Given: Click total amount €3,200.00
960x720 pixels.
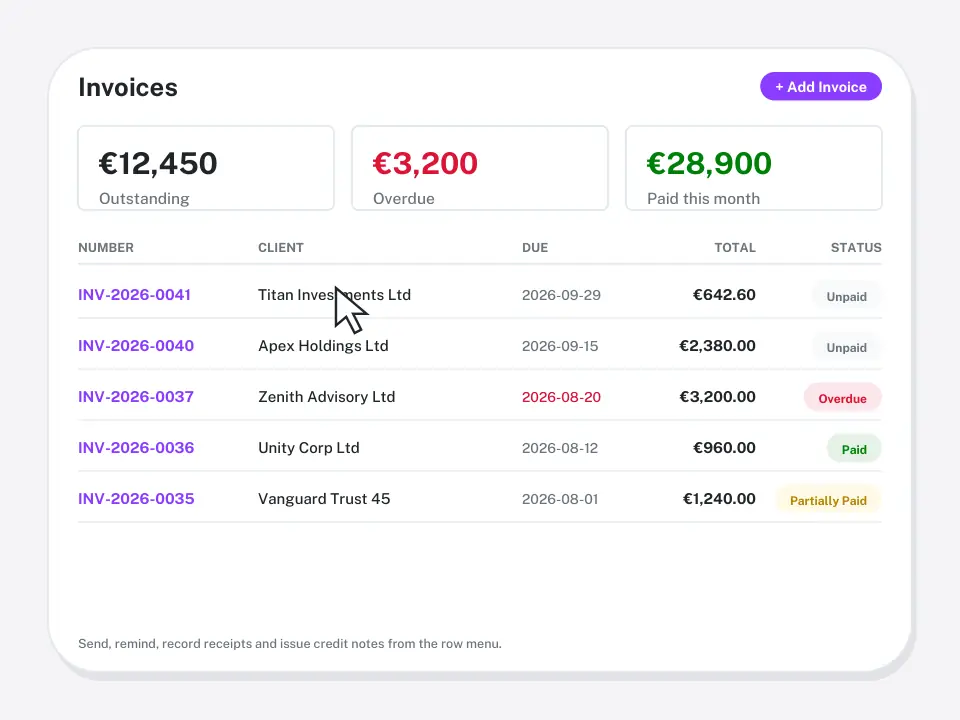Looking at the screenshot, I should click(x=718, y=397).
